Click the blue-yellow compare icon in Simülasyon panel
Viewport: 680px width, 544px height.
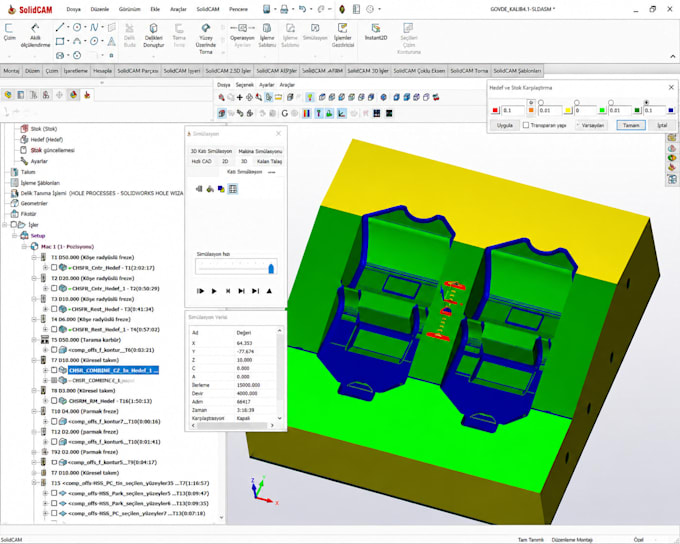[x=221, y=189]
